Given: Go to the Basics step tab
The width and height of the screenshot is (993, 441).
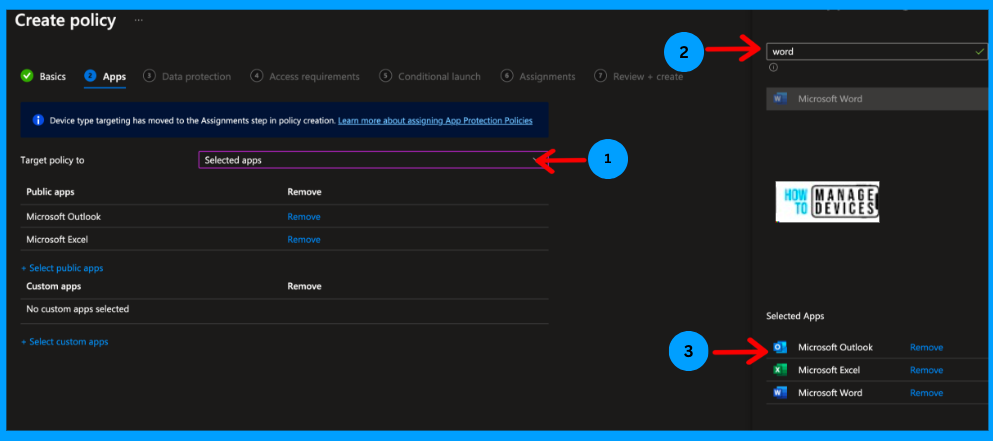Looking at the screenshot, I should point(52,76).
